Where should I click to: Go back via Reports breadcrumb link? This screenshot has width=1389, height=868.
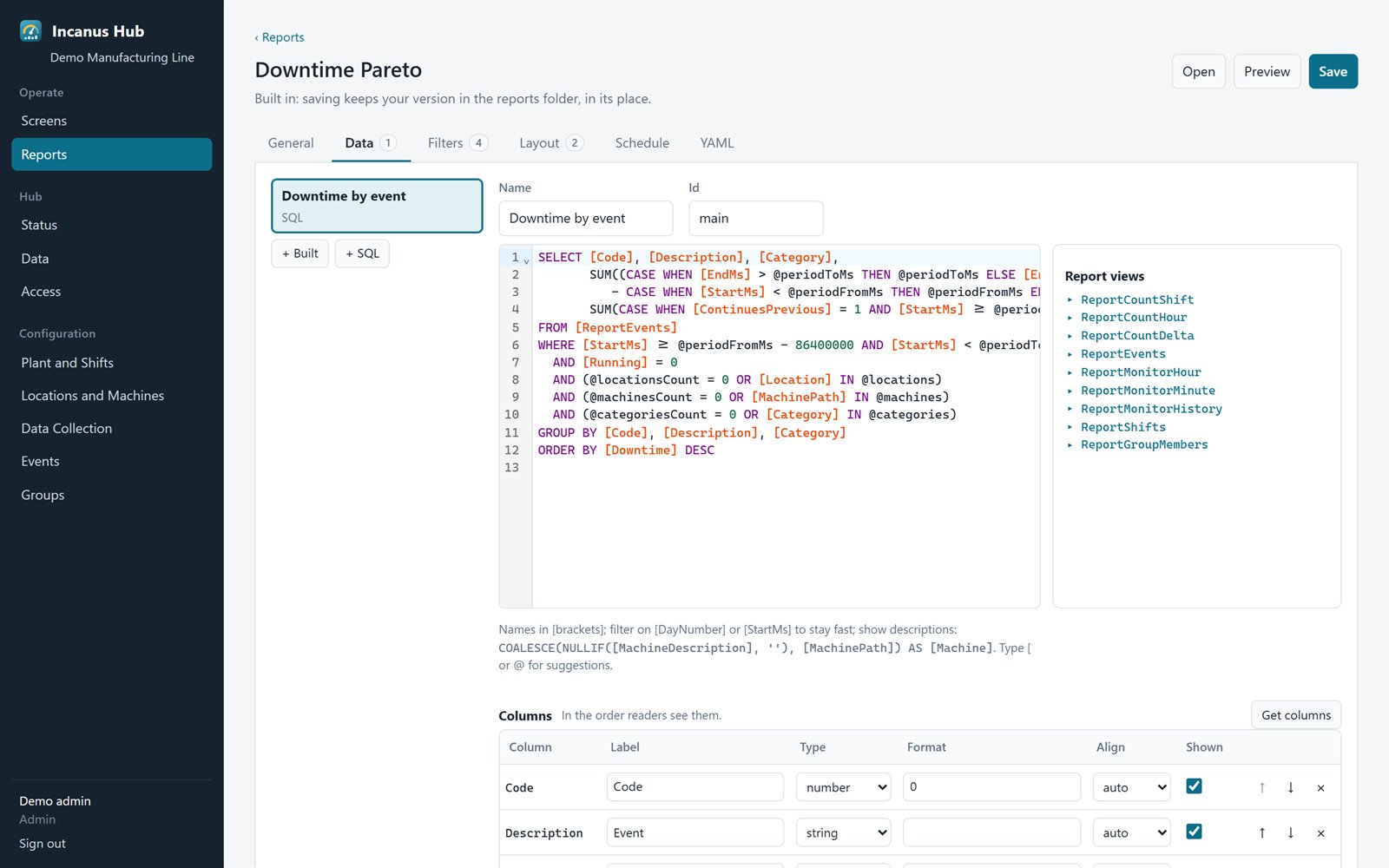(280, 37)
